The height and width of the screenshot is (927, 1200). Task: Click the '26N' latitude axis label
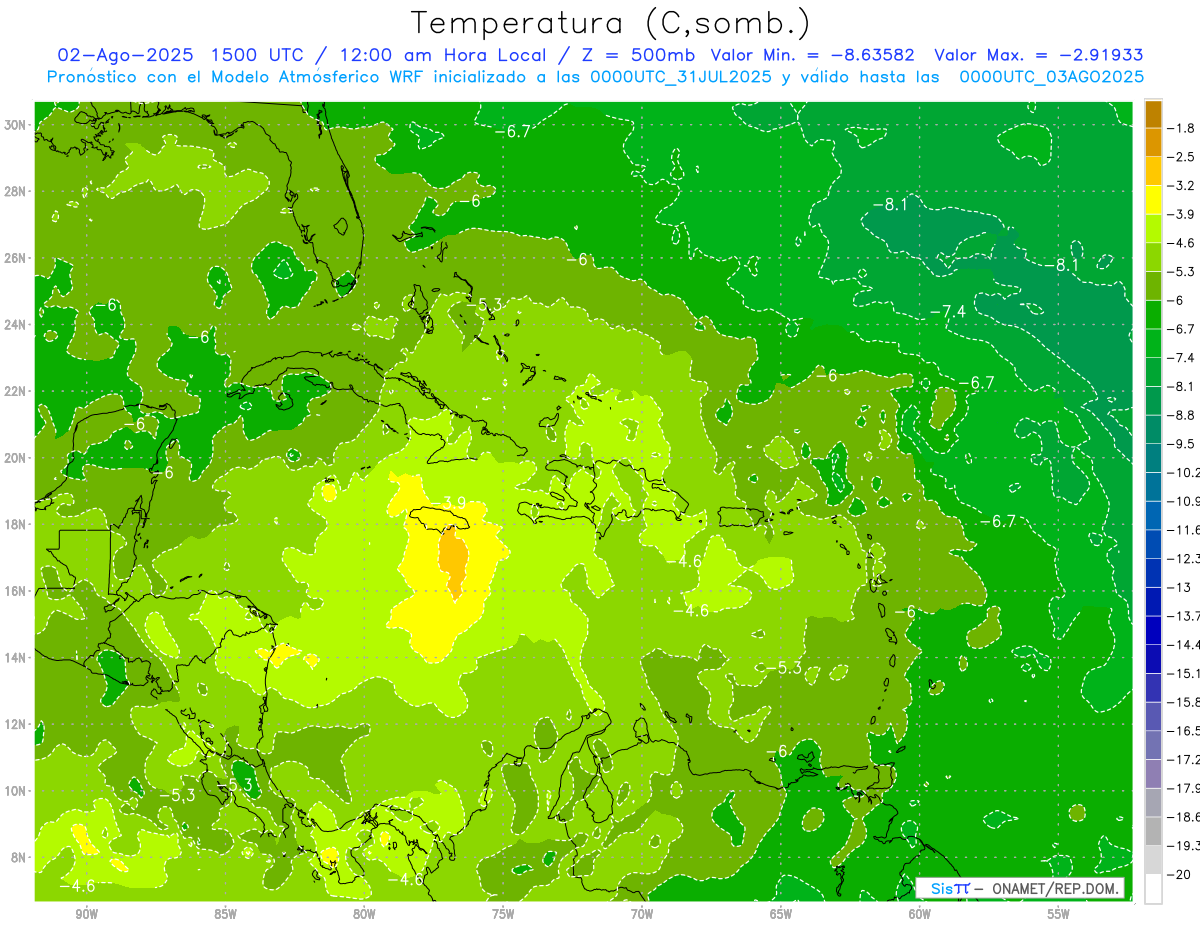[14, 258]
